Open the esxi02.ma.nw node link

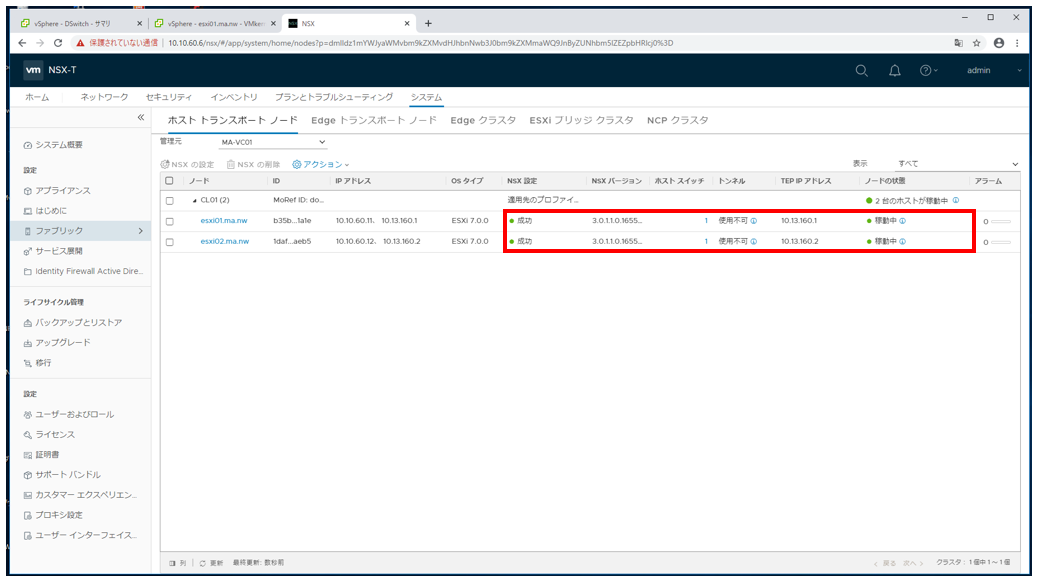(x=225, y=242)
